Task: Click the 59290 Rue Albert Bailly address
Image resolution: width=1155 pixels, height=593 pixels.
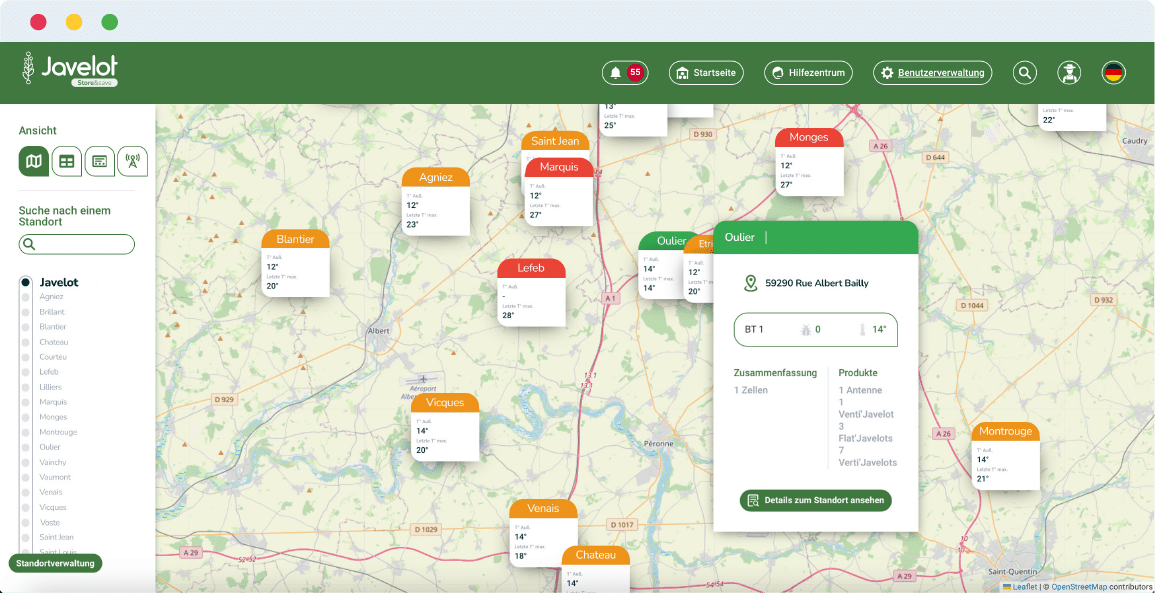Action: (817, 283)
